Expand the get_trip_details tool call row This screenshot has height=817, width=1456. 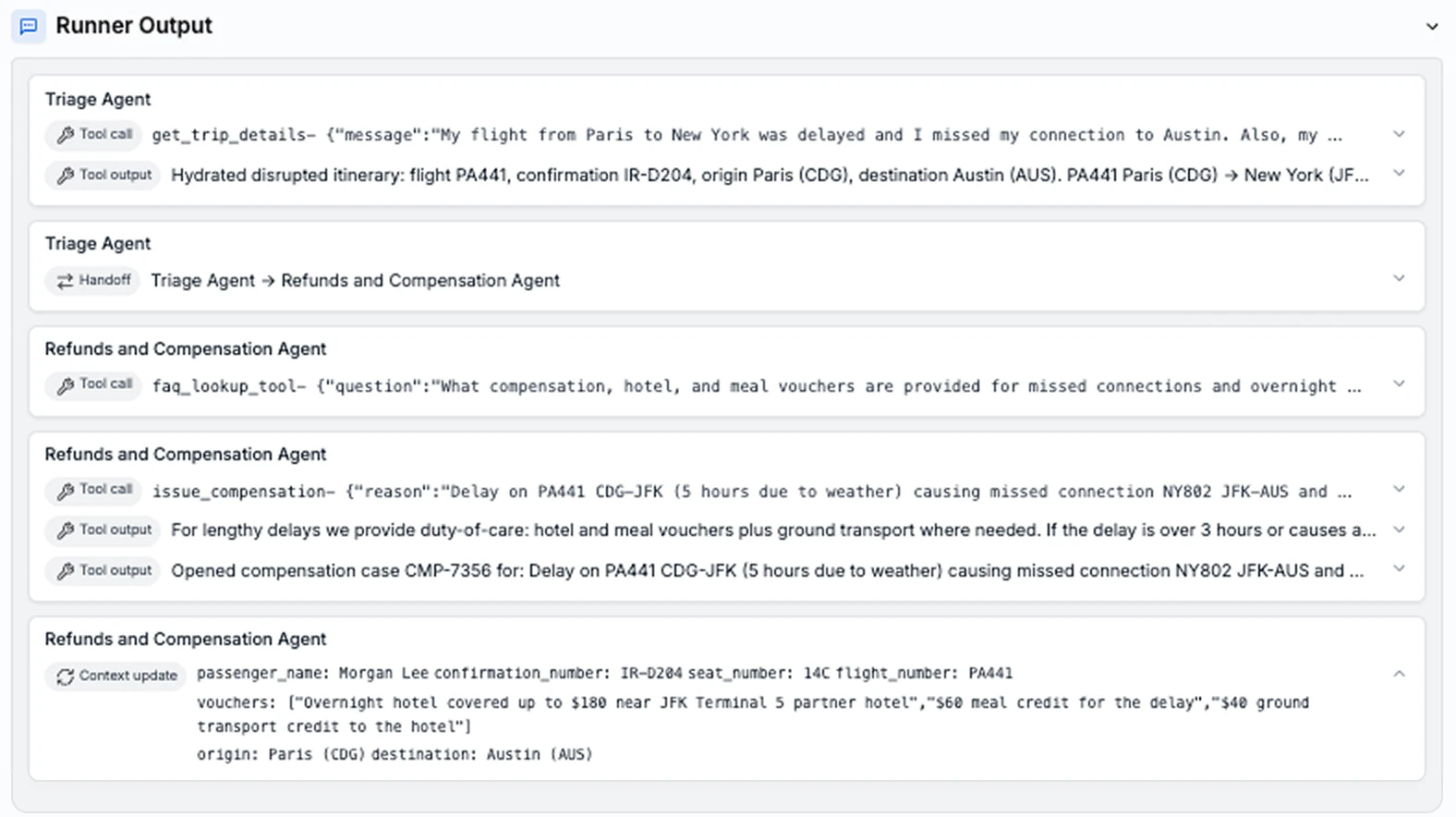(1400, 134)
